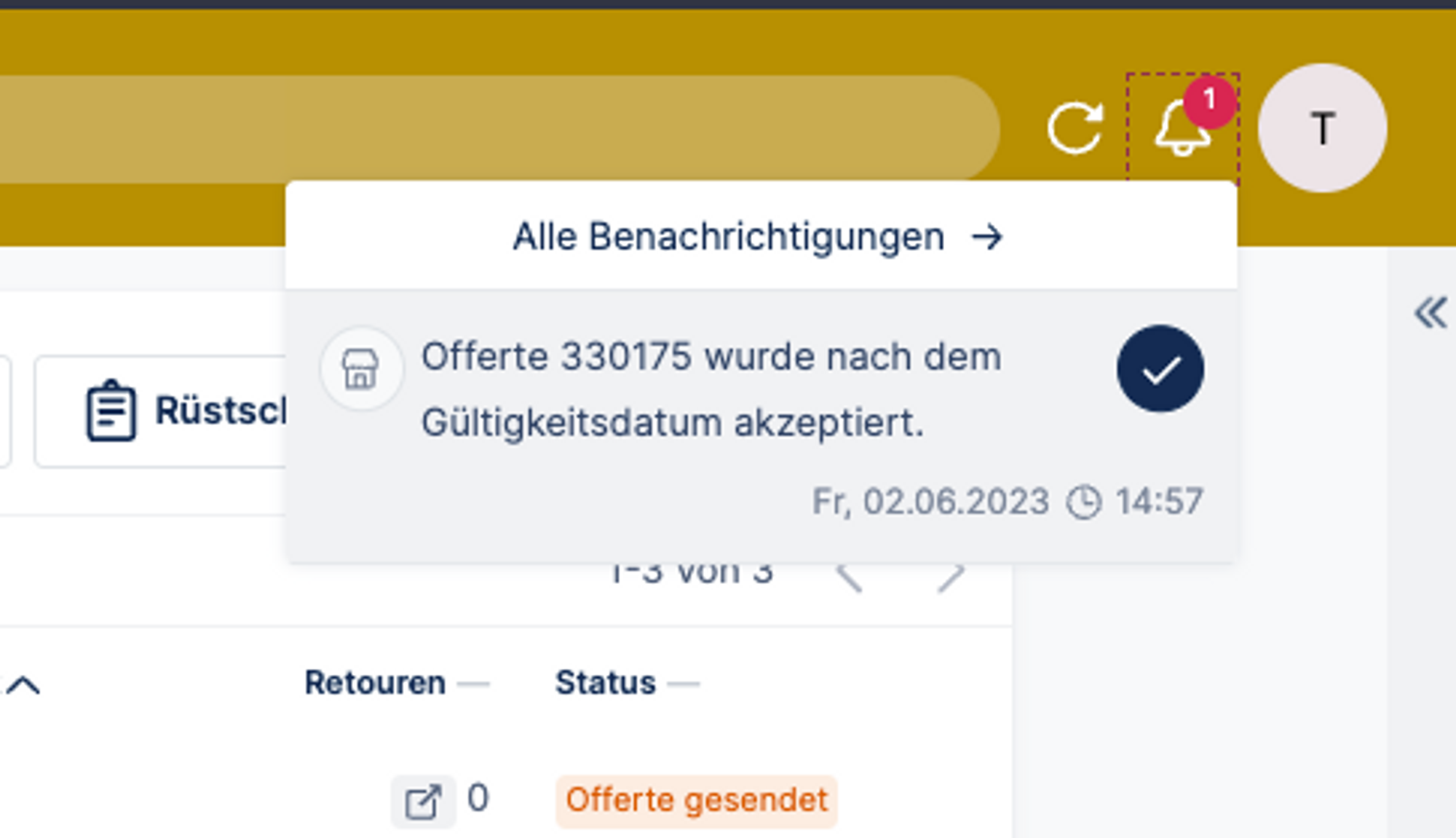Sort by Retouren column header
This screenshot has height=838, width=1456.
tap(375, 683)
